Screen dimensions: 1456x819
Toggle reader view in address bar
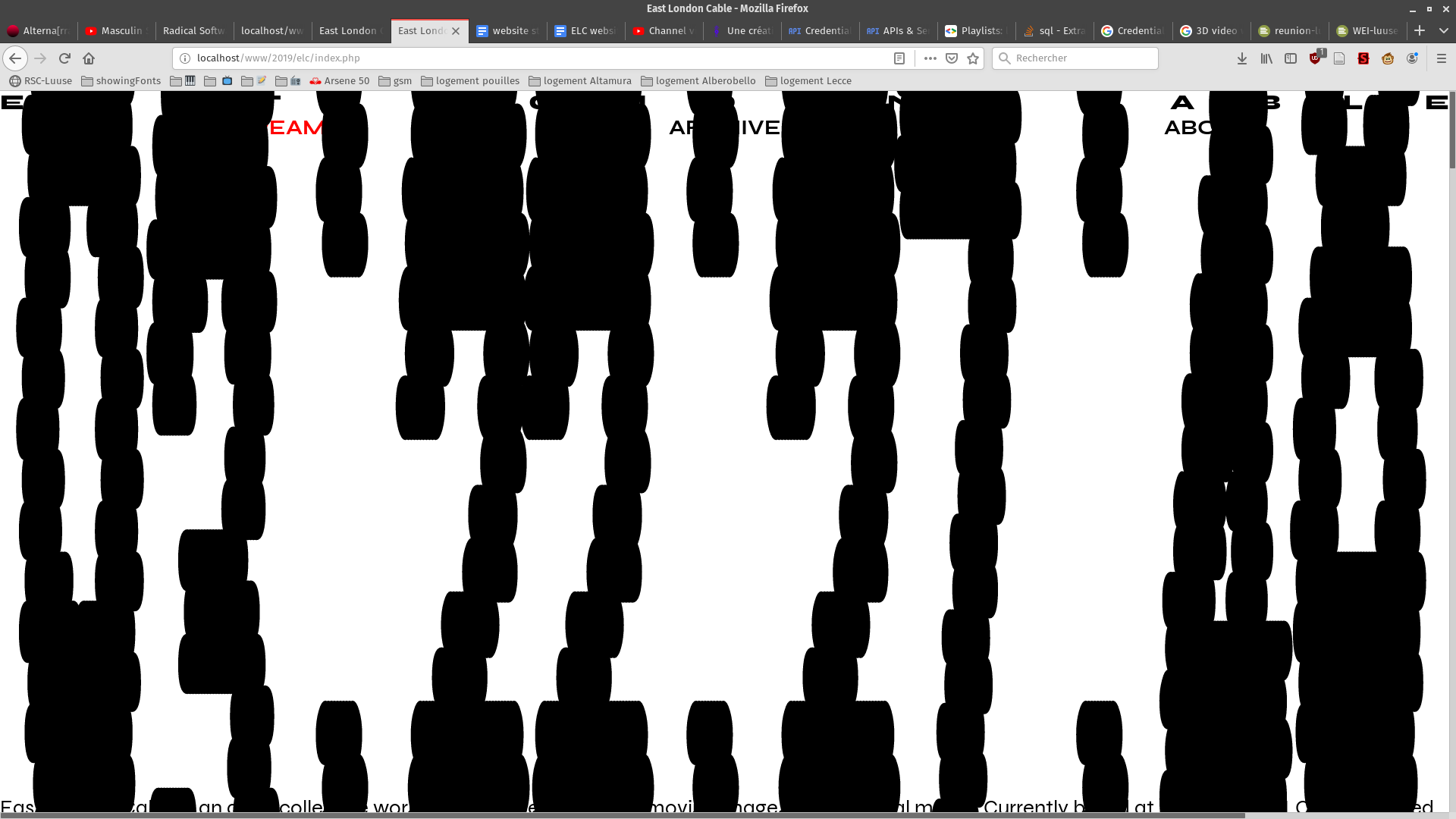(x=899, y=58)
